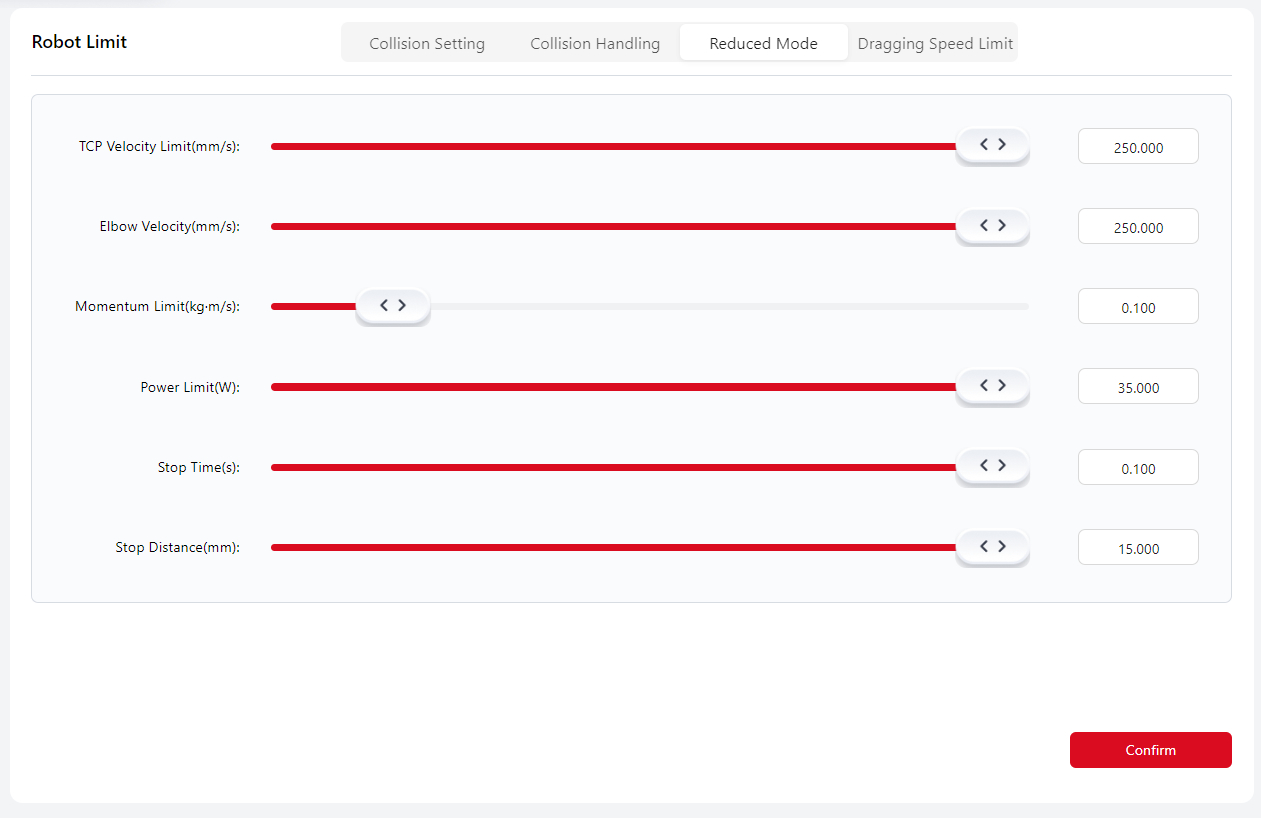The image size is (1261, 818).
Task: Click the Power Limit input showing 35.000
Action: (x=1138, y=387)
